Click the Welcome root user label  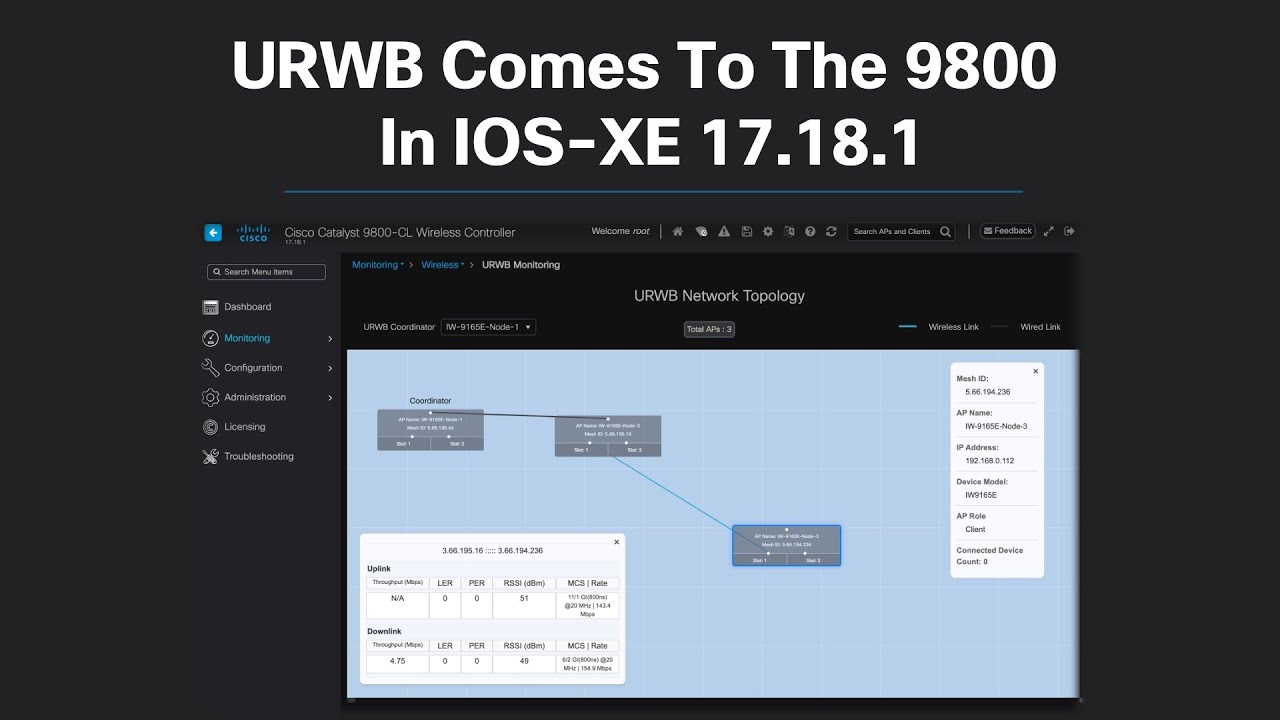click(620, 231)
